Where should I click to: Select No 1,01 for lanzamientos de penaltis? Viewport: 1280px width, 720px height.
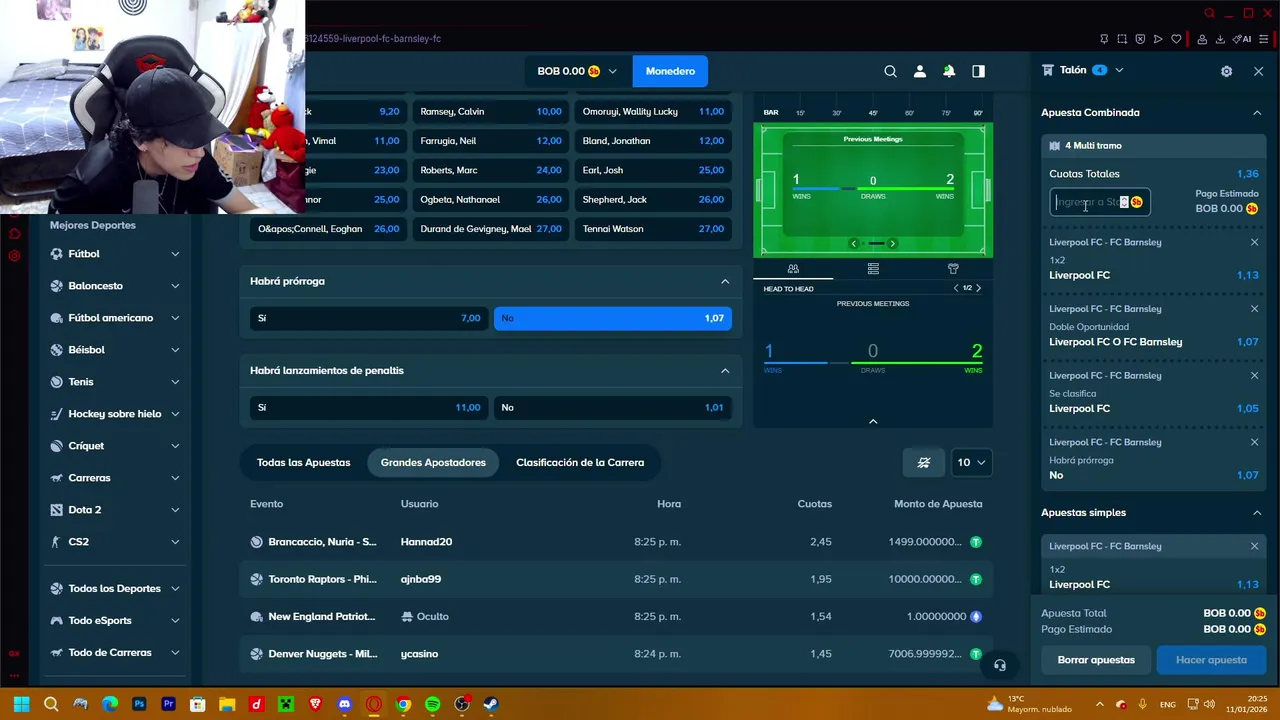(x=613, y=407)
